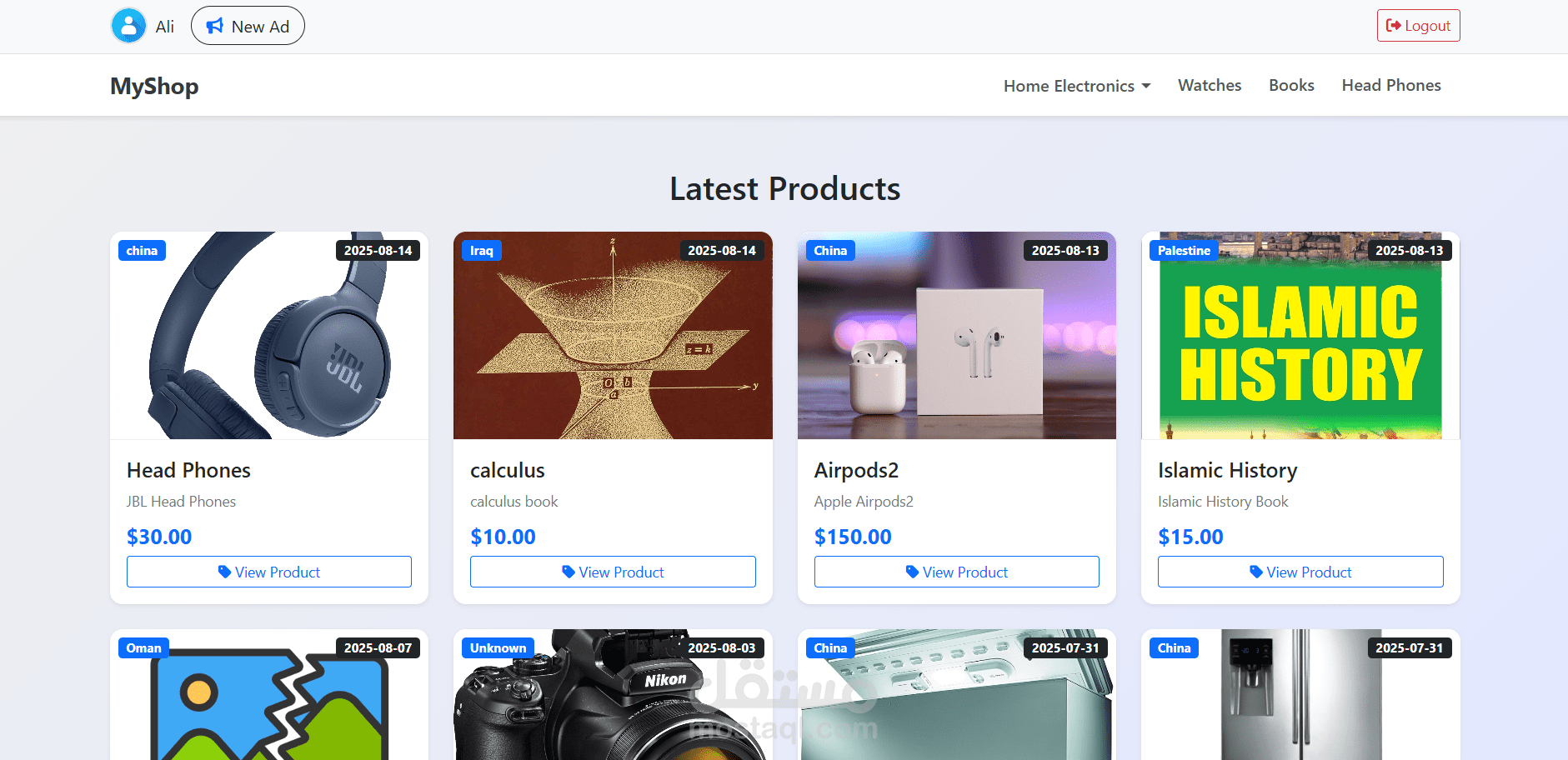Click the Islamic History product title
The width and height of the screenshot is (1568, 760).
[1227, 471]
